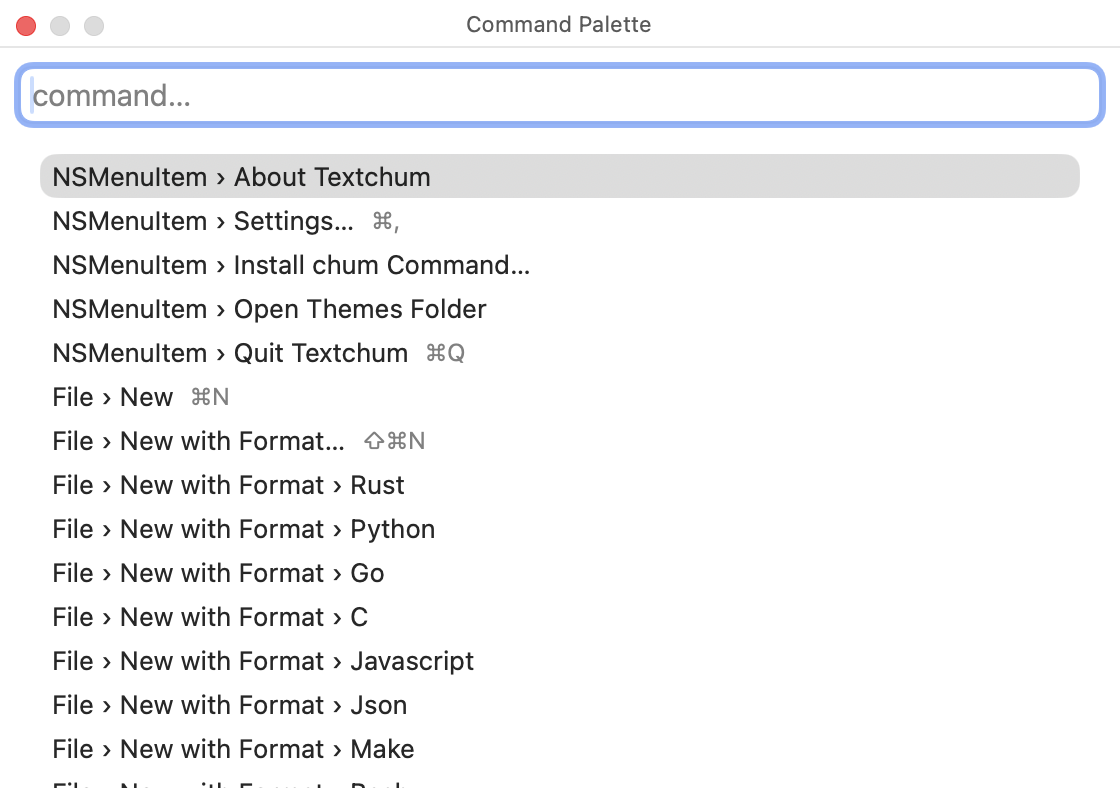Select Open Themes Folder command
This screenshot has height=808, width=1120.
pos(560,309)
